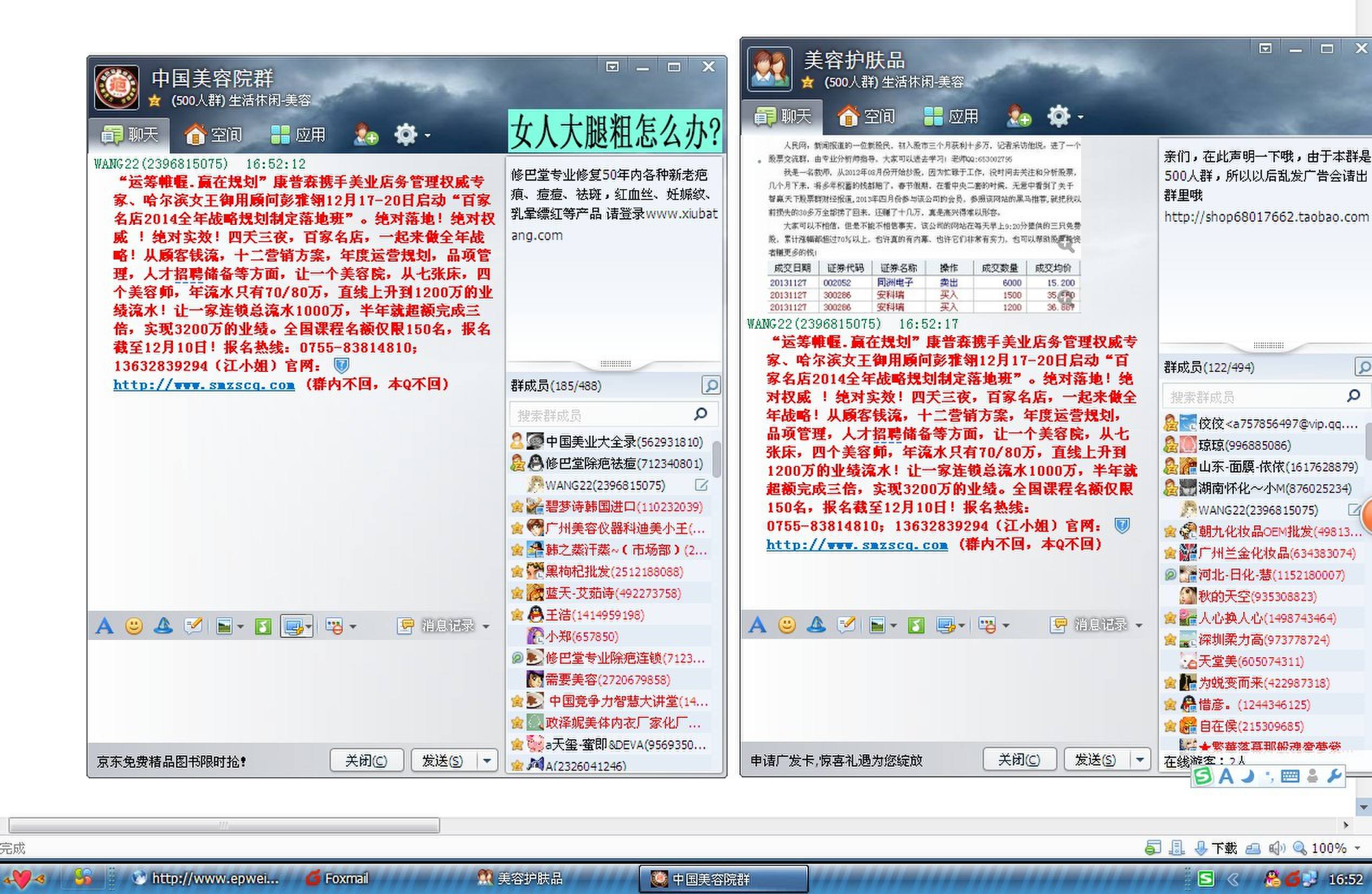Switch to 应用 tab in 中国美容院群

coord(298,135)
